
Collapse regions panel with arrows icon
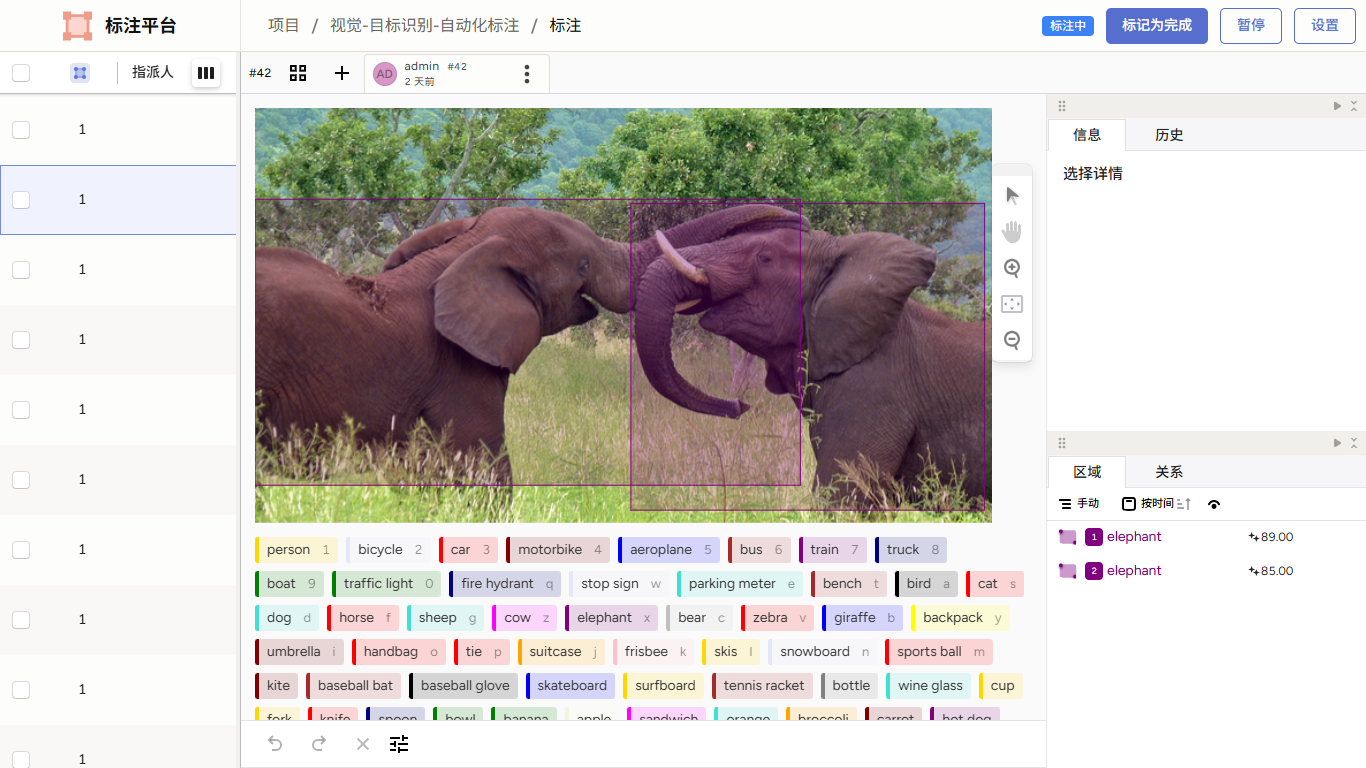(x=1354, y=443)
